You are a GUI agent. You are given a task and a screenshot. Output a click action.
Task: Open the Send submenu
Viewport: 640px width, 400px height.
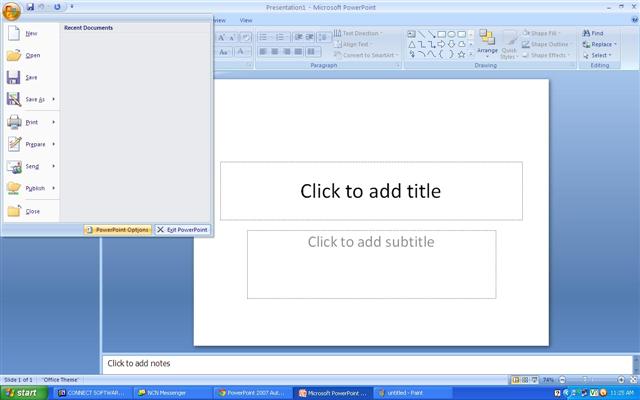(x=54, y=166)
